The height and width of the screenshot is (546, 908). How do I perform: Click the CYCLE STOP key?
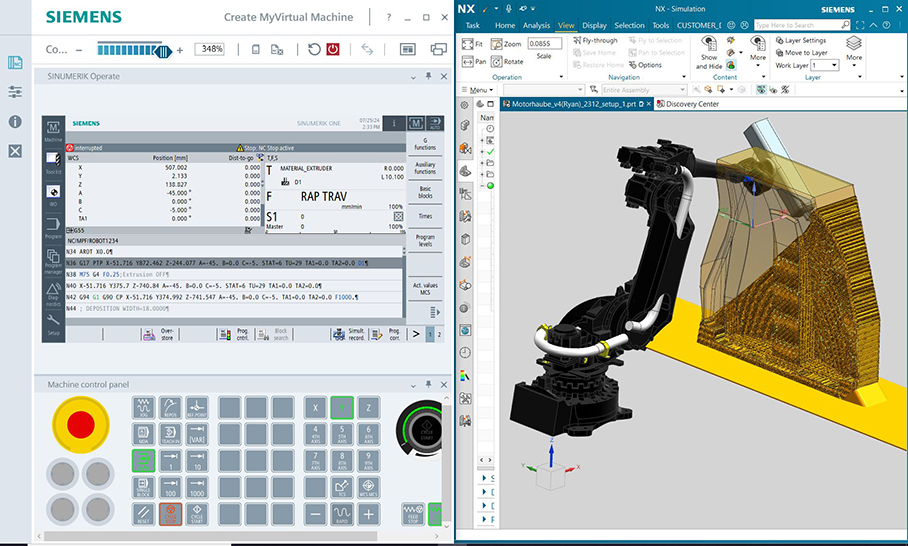(170, 514)
